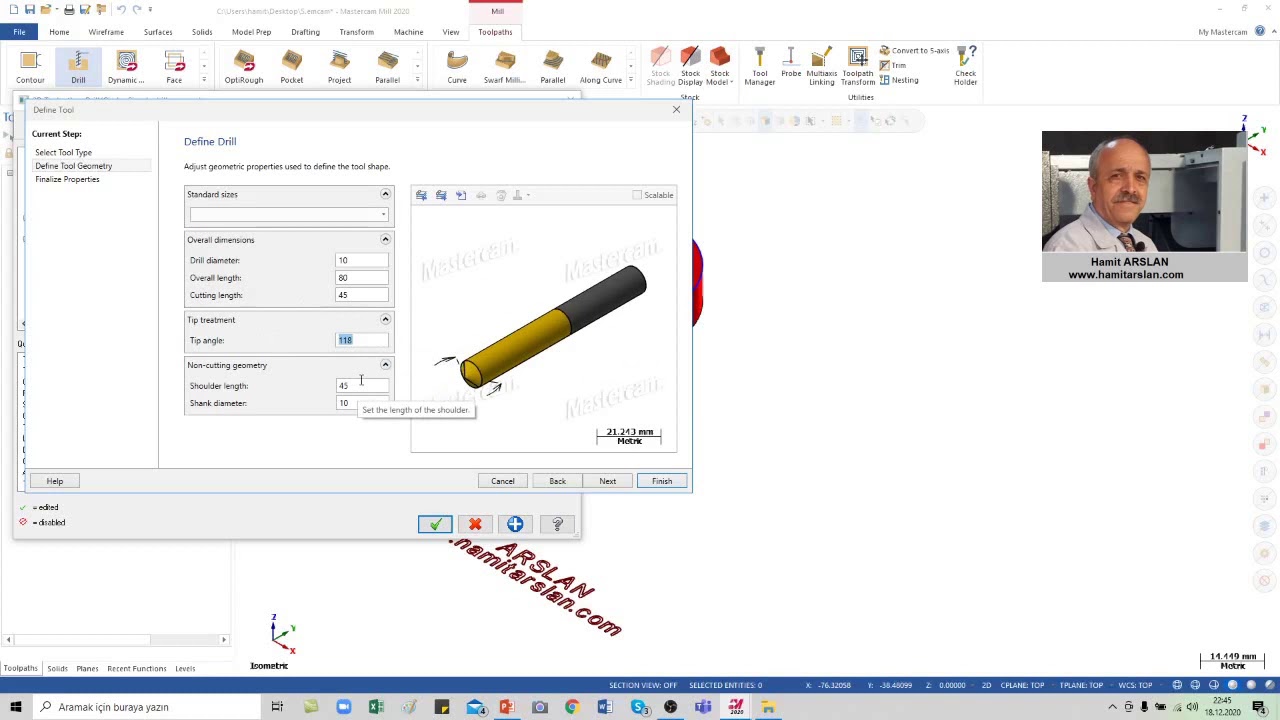Expand the 3D toolpath gallery arrow
Screen dimensions: 1280x720
[418, 80]
